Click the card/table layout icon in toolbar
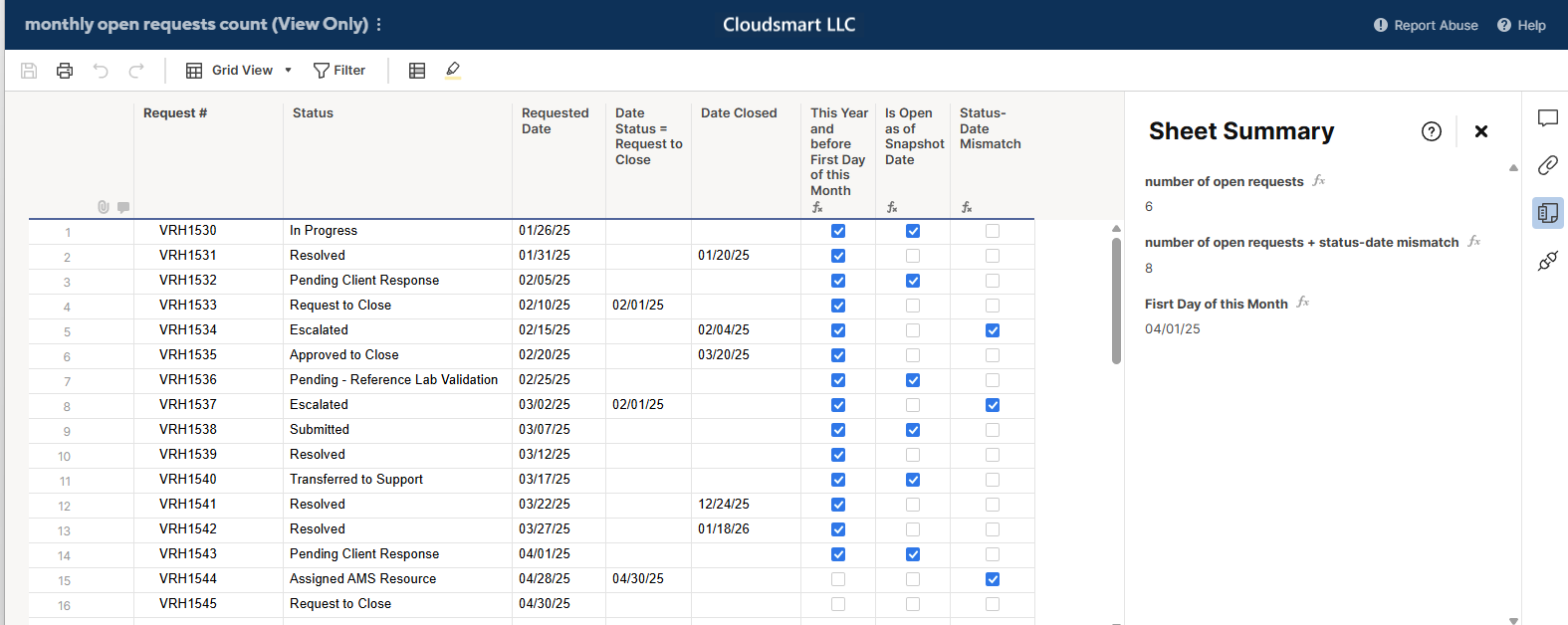This screenshot has width=1568, height=625. point(417,71)
